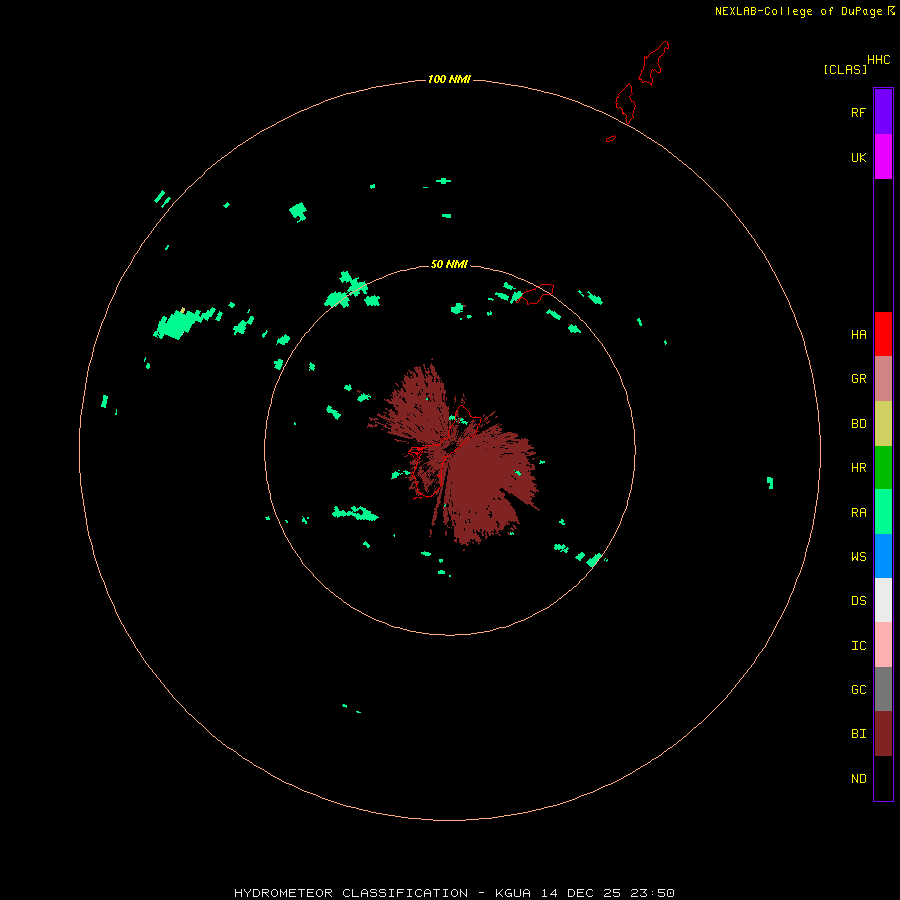Click the UK magenta legend swatch
Screen dimensions: 900x900
[883, 157]
